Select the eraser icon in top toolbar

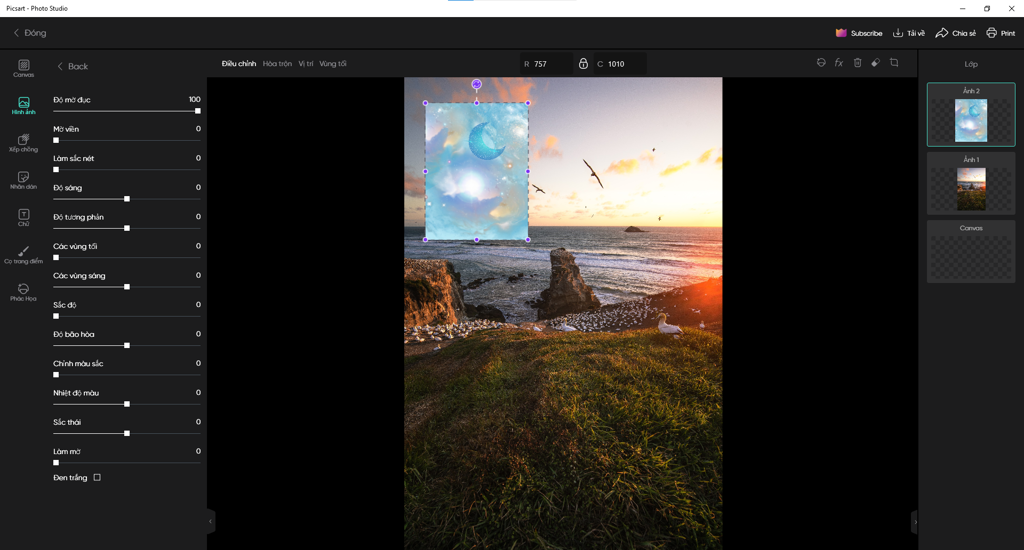pos(876,63)
